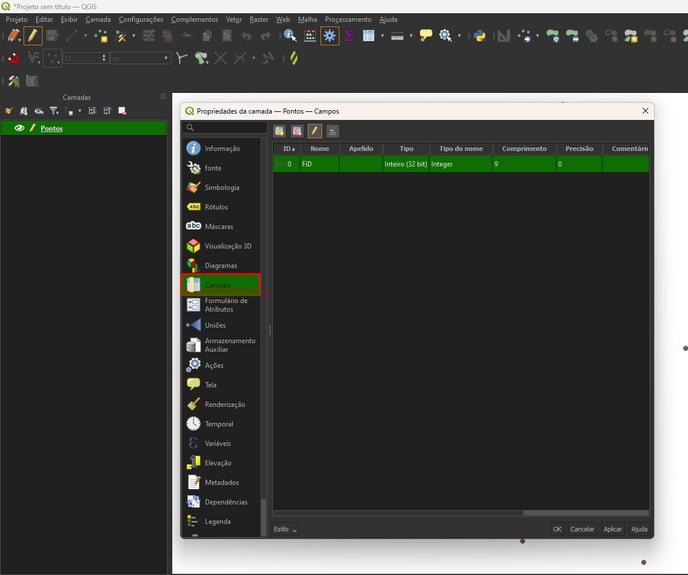The height and width of the screenshot is (575, 688).
Task: Toggle editing mode pencil in Campos dialog
Action: (315, 131)
